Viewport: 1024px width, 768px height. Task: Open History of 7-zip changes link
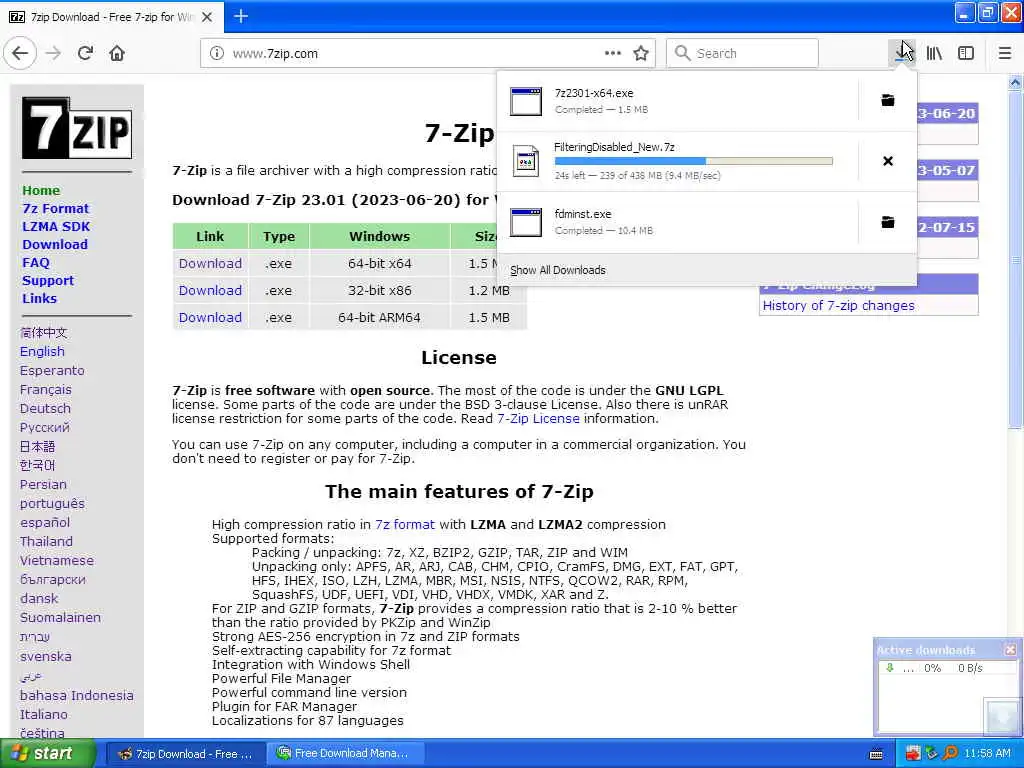[839, 306]
